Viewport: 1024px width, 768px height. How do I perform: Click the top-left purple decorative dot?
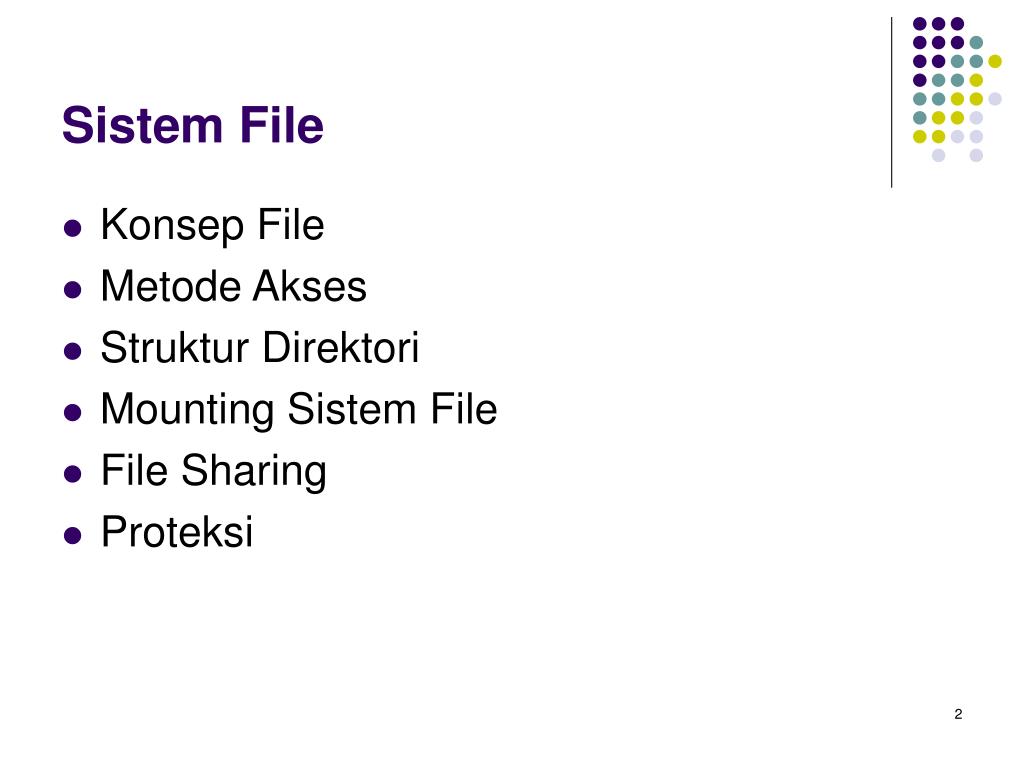coord(920,24)
